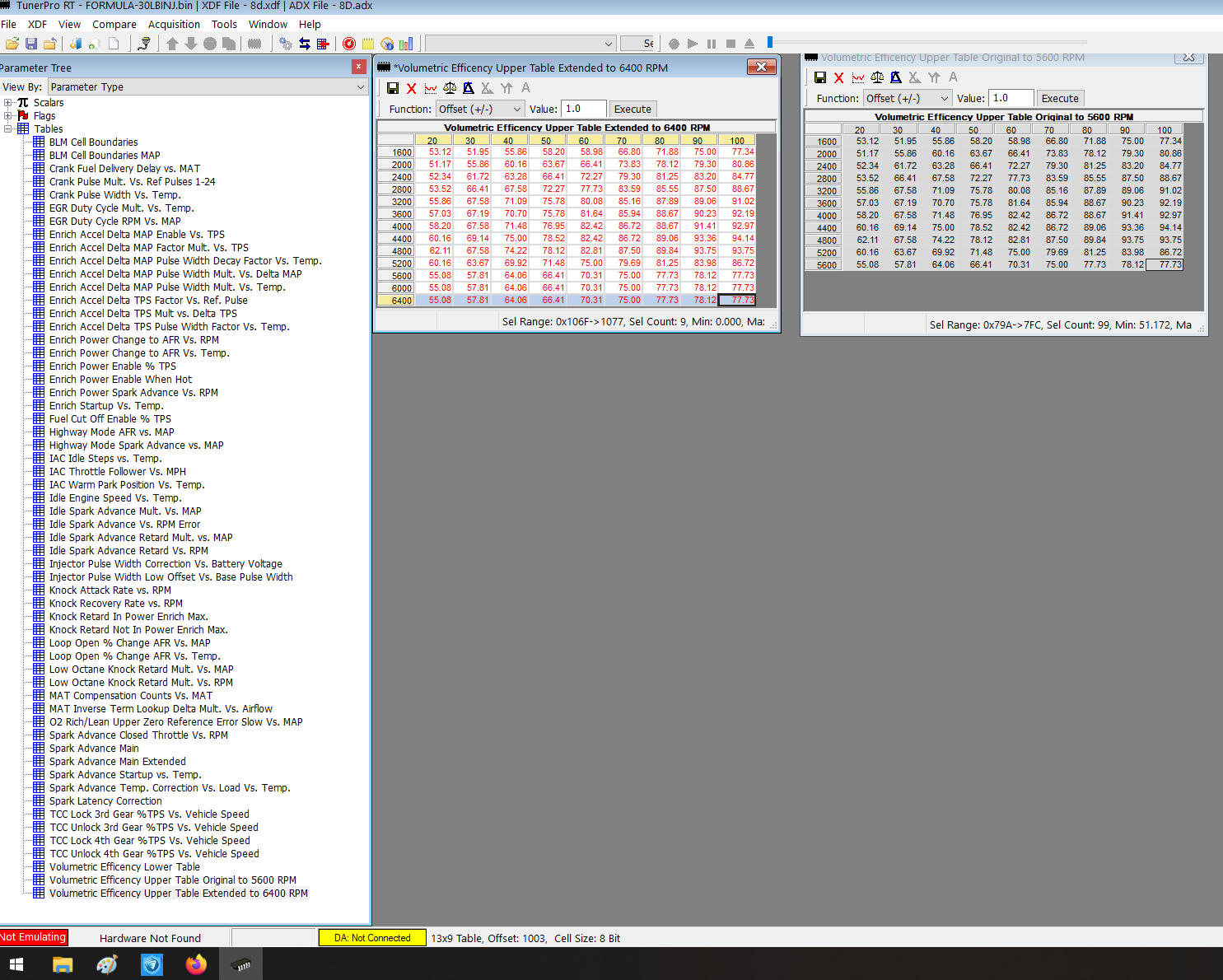Open graph view icon in Extended table window
Screen dimensions: 1223x980
[x=431, y=88]
